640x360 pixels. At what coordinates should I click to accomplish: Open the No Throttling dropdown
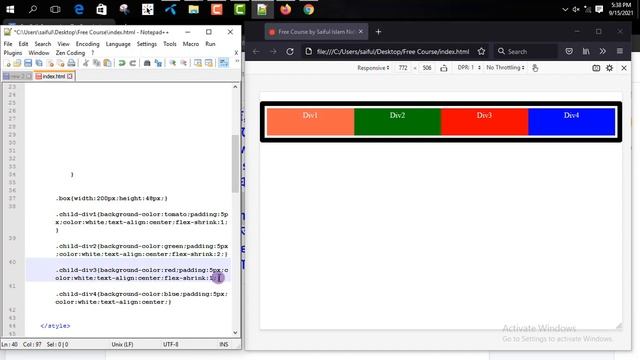click(x=505, y=68)
